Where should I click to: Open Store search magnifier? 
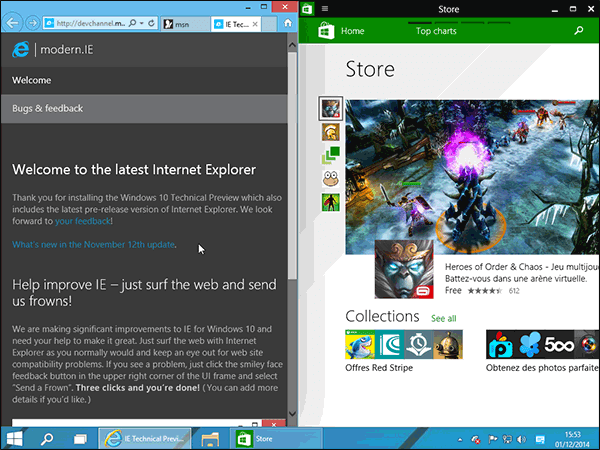(579, 31)
